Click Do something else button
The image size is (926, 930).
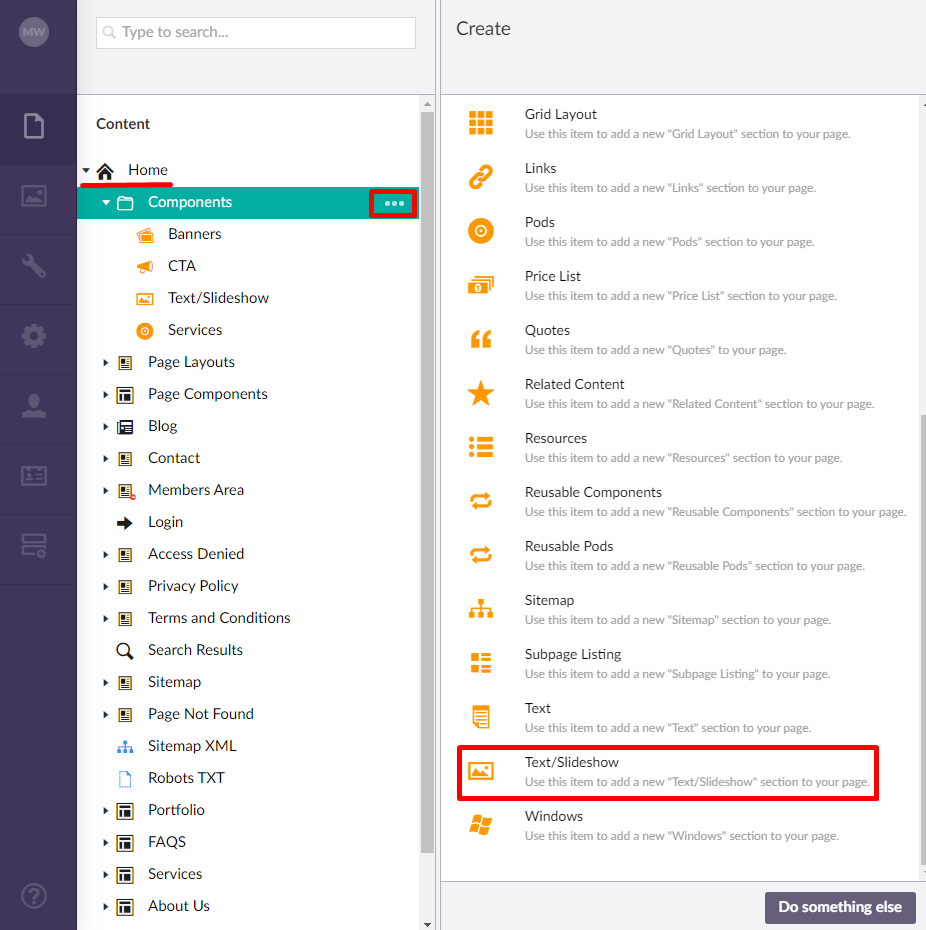tap(839, 907)
